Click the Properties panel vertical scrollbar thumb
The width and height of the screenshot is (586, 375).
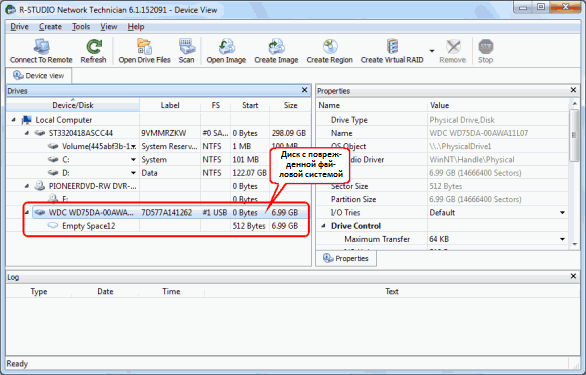[x=574, y=135]
